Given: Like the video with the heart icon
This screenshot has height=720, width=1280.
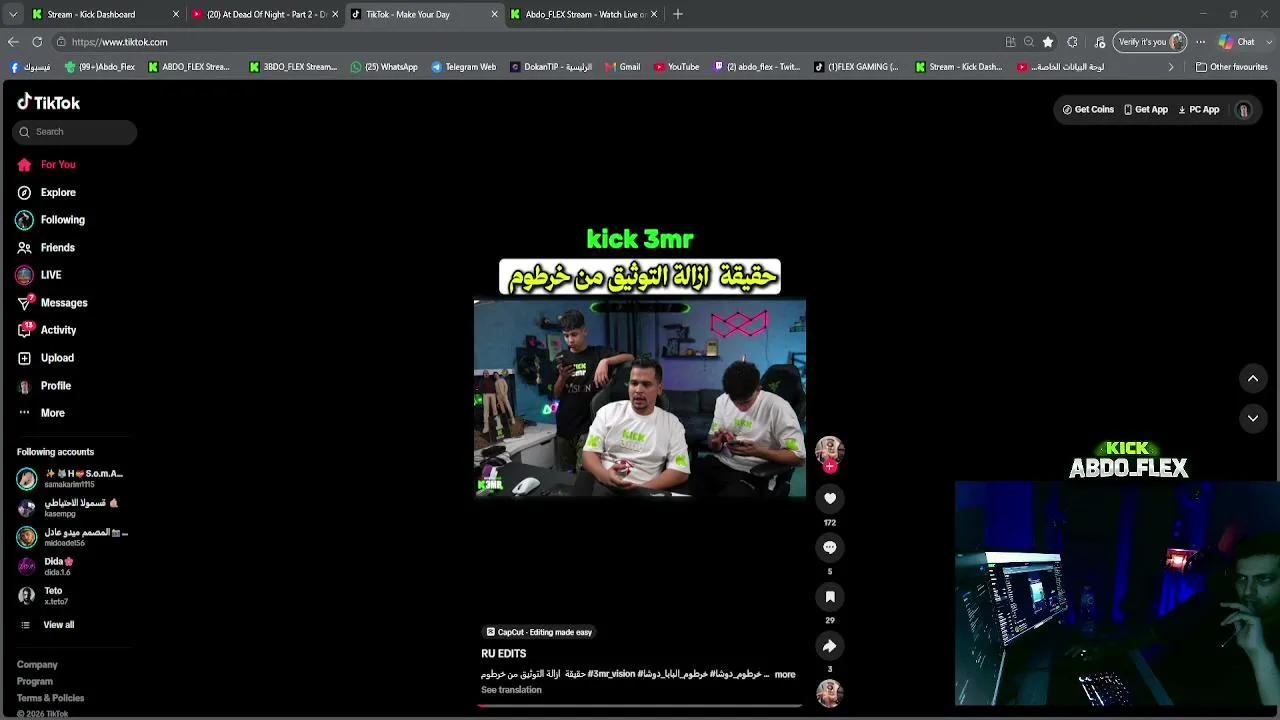Looking at the screenshot, I should (x=829, y=498).
